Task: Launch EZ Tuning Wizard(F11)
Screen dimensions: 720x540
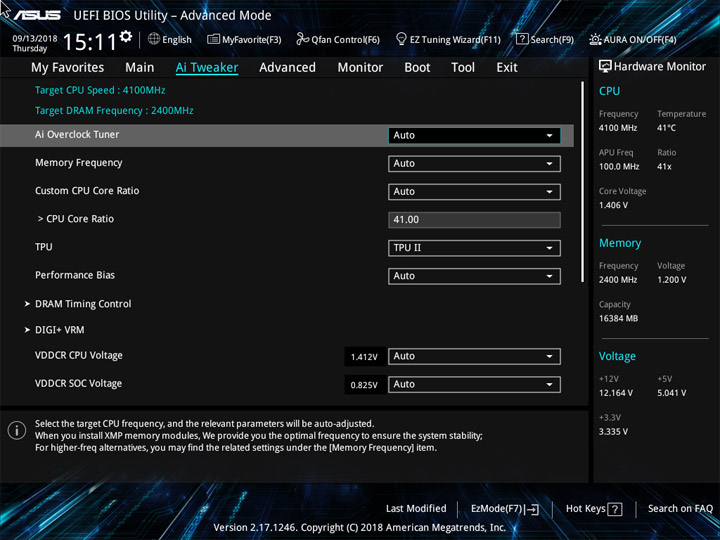Action: (x=455, y=40)
